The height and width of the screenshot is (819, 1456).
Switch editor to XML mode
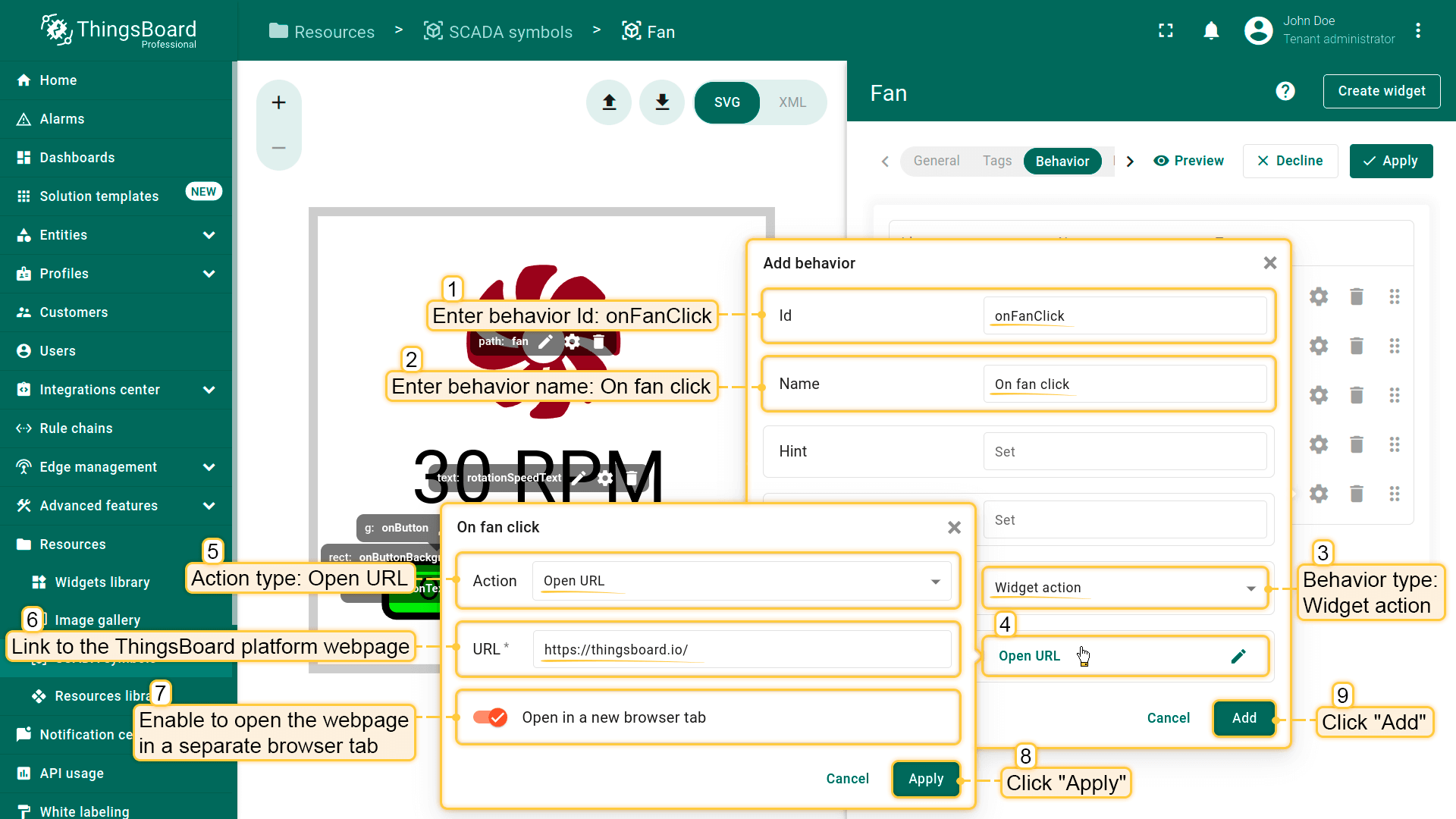[792, 102]
